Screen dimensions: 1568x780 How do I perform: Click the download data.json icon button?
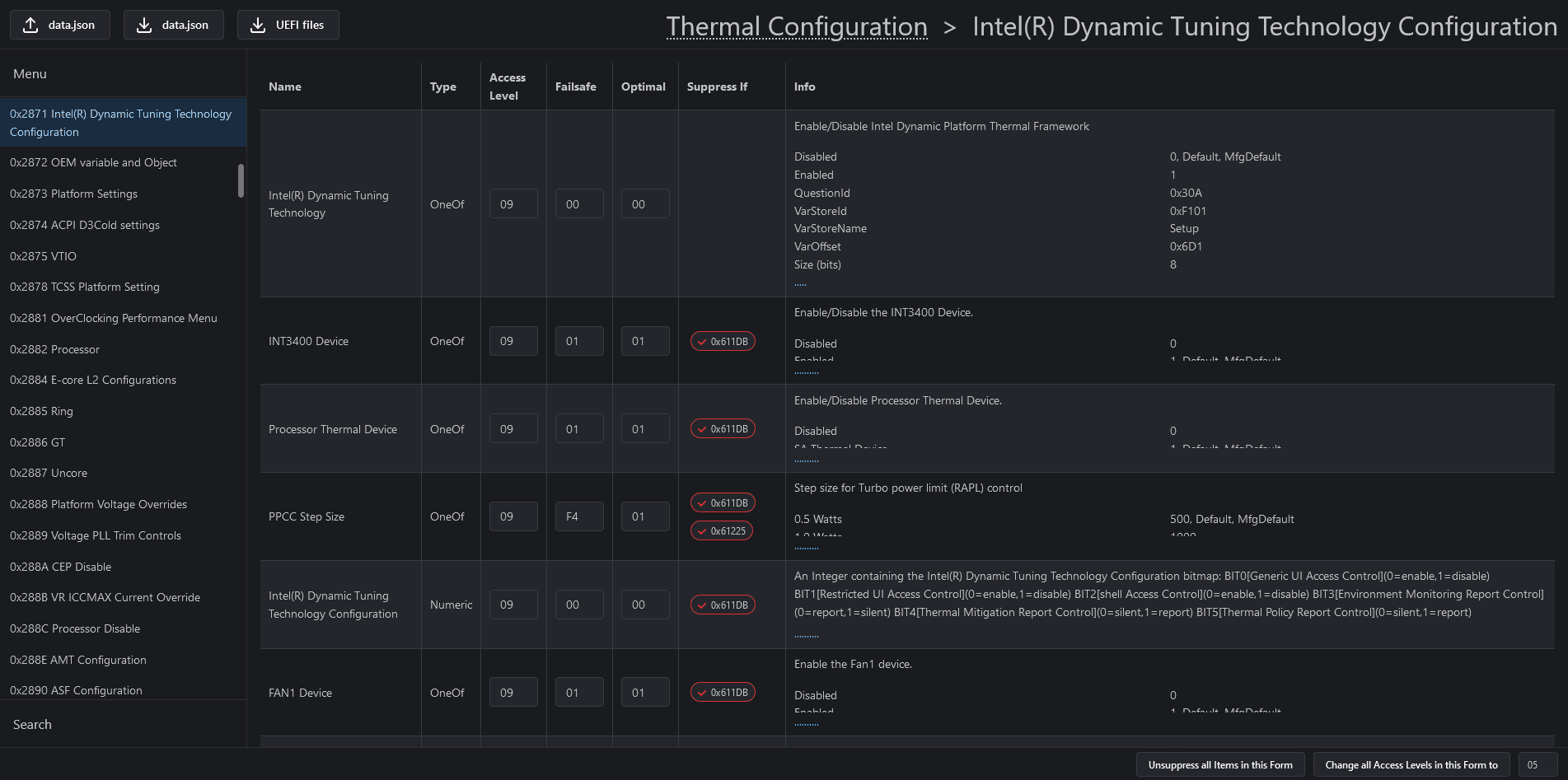coord(173,25)
